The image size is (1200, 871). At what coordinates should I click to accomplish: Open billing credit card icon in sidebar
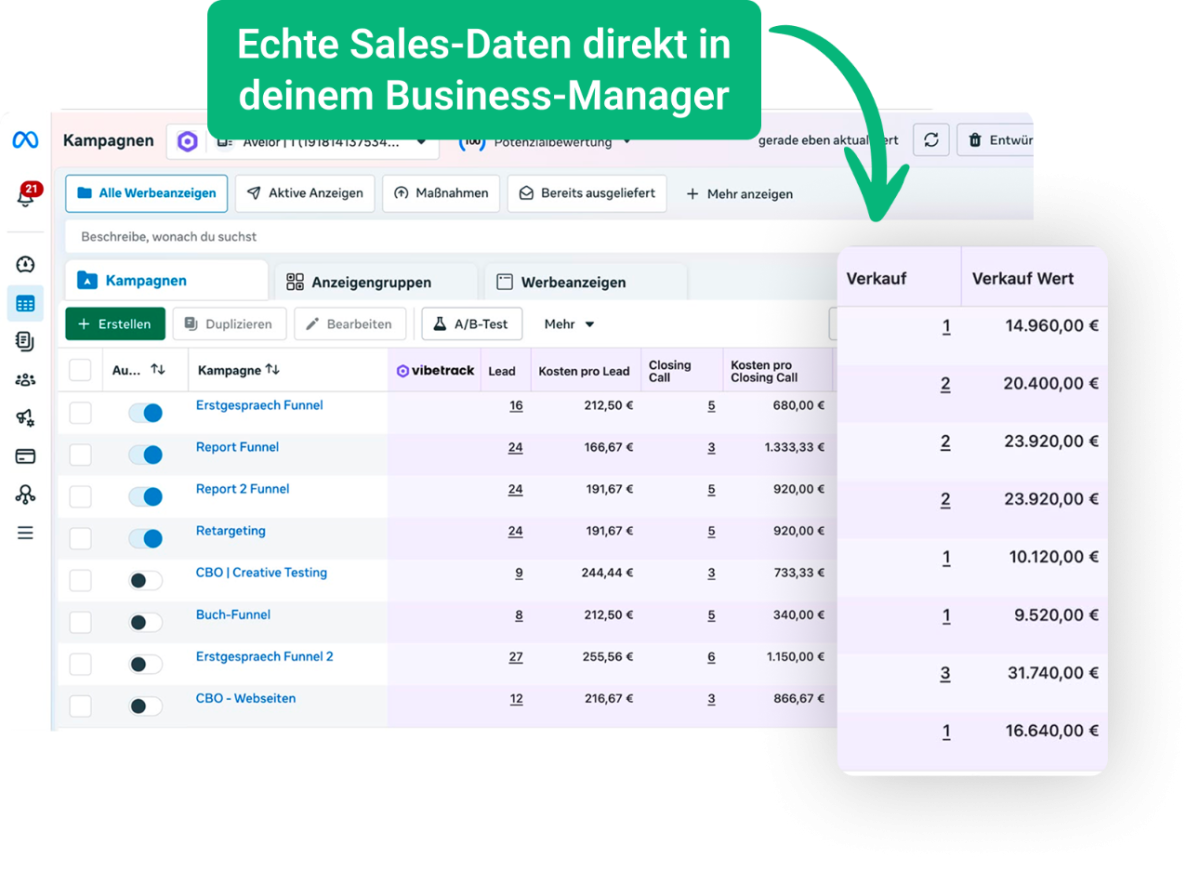[x=25, y=456]
